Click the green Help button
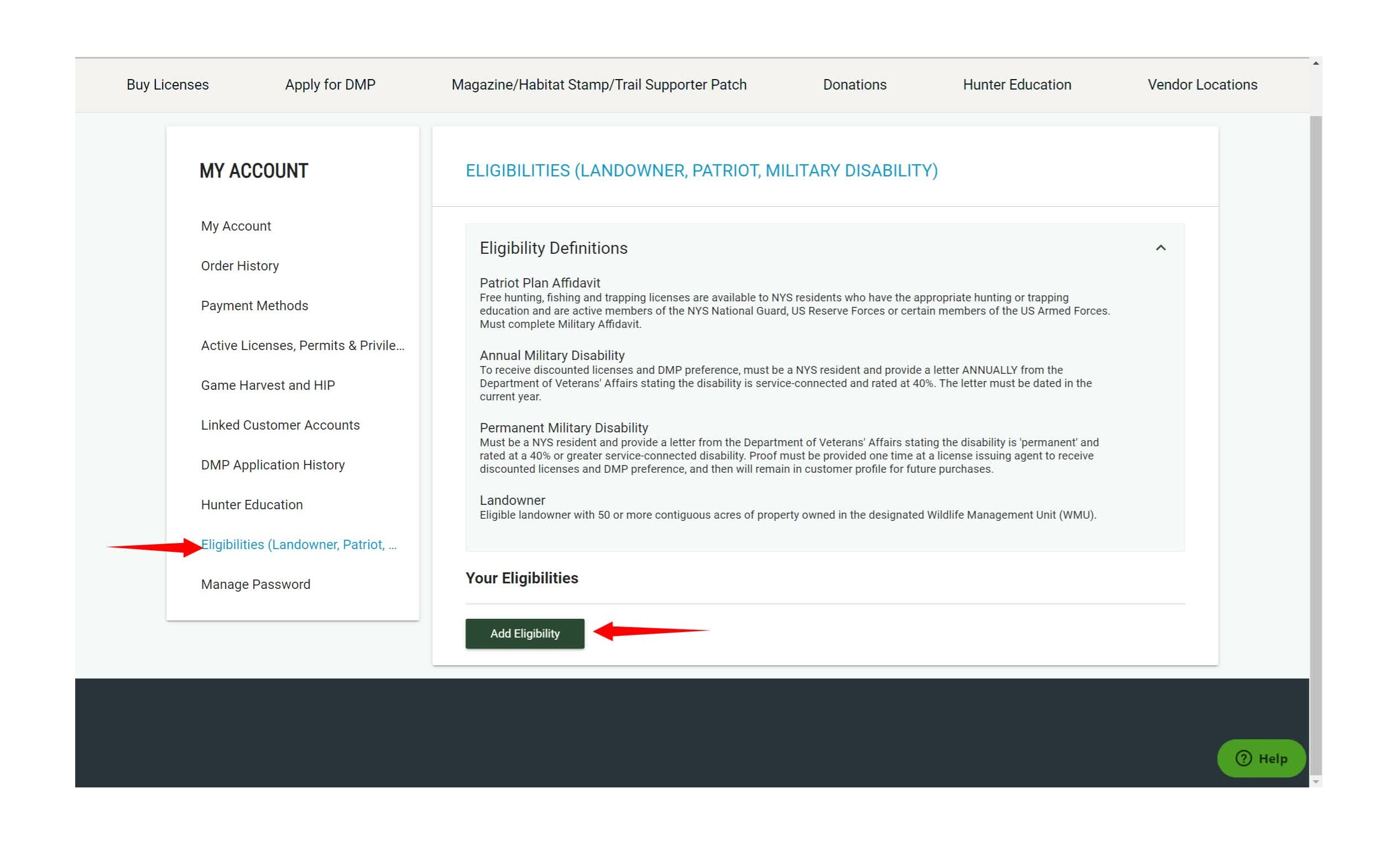Screen dimensions: 1400x856 click(1261, 758)
